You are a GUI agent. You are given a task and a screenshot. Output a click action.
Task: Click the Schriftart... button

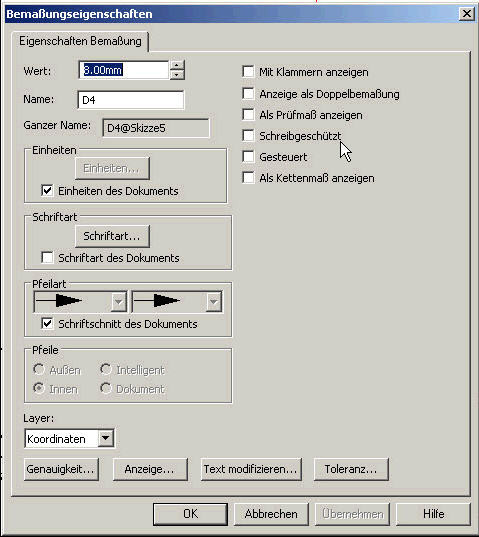112,236
